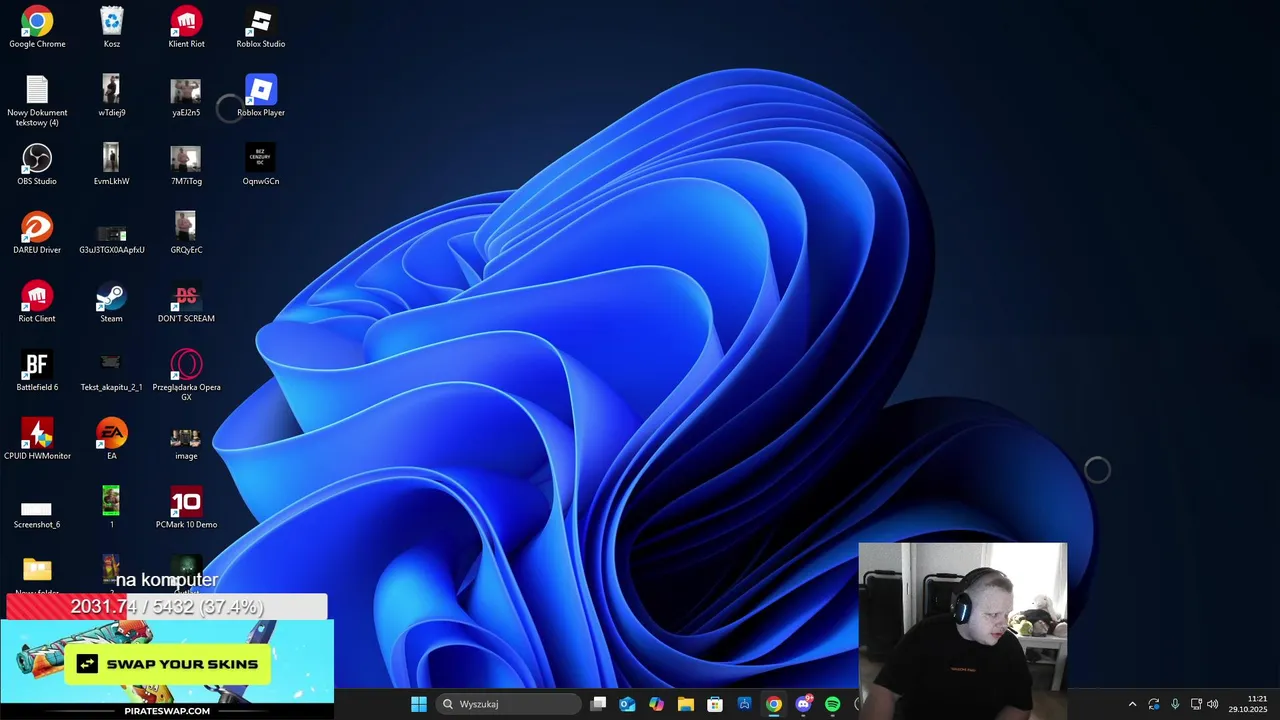Open Copilot from the taskbar
The height and width of the screenshot is (720, 1280).
(x=656, y=704)
